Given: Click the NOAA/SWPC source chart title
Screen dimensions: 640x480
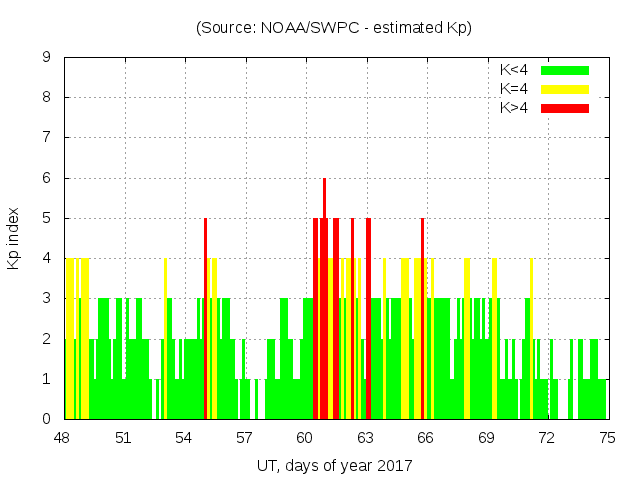Looking at the screenshot, I should click(x=334, y=28).
